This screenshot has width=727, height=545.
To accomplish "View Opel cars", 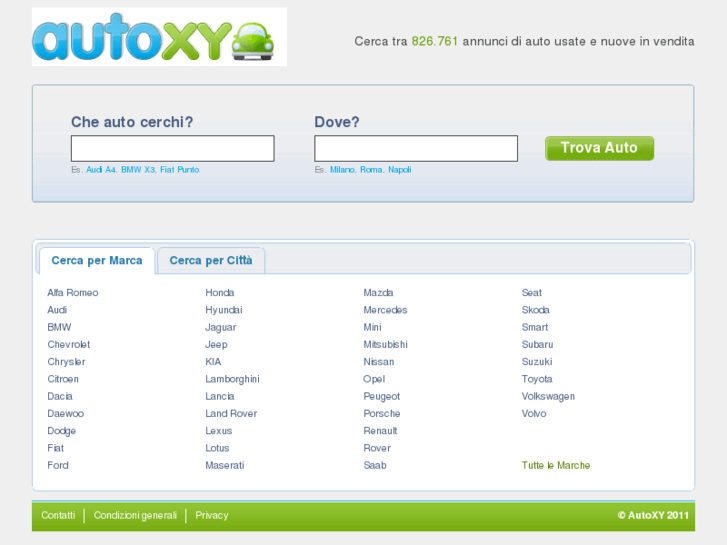I will point(374,379).
